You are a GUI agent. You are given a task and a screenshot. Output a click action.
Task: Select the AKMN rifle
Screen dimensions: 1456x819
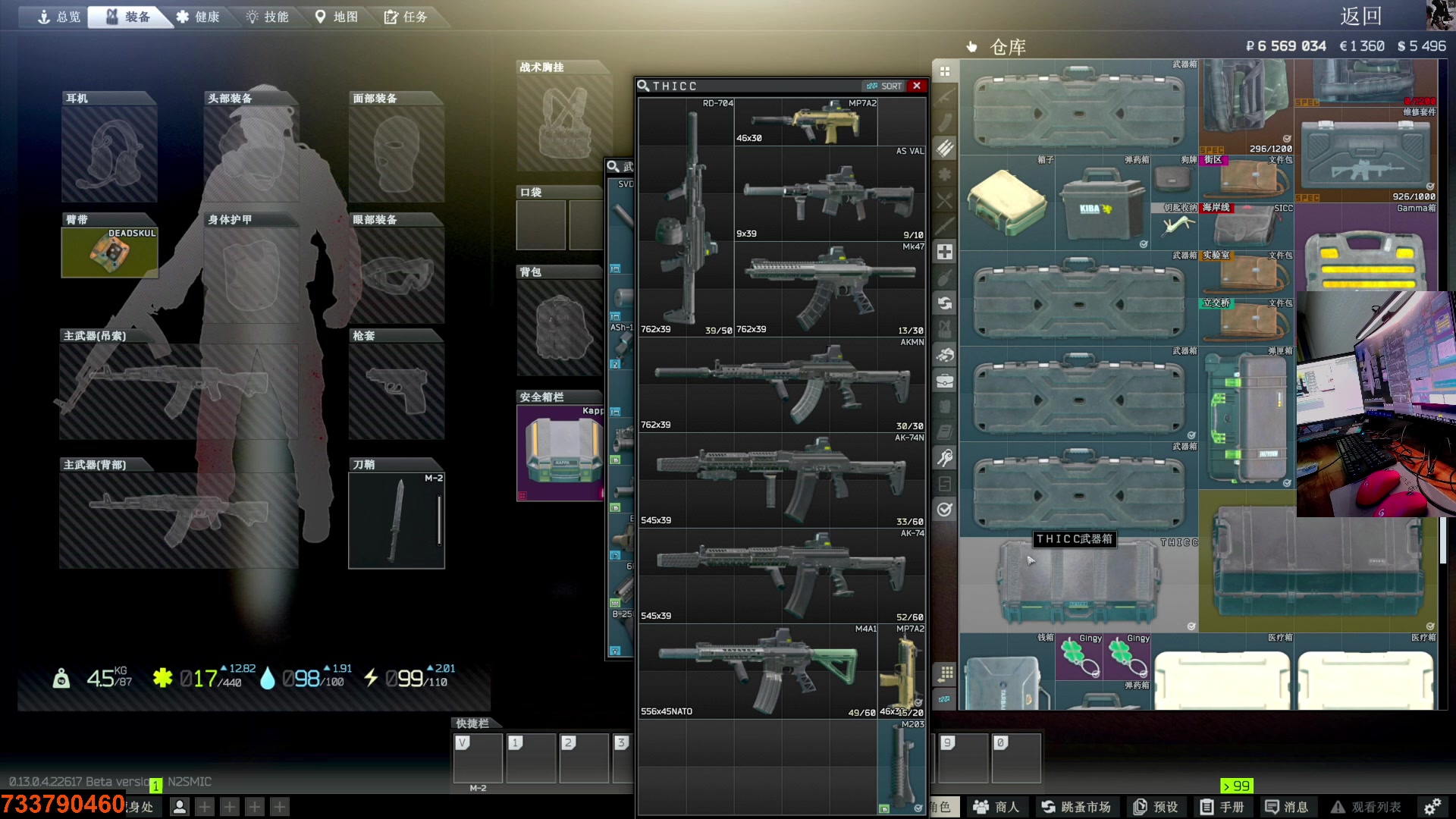[783, 384]
